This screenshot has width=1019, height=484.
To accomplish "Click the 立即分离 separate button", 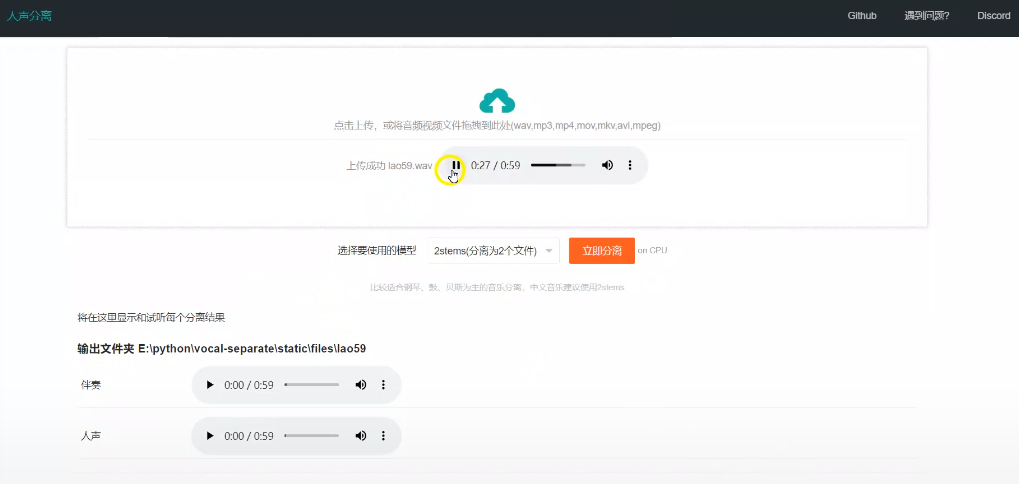I will pos(601,250).
